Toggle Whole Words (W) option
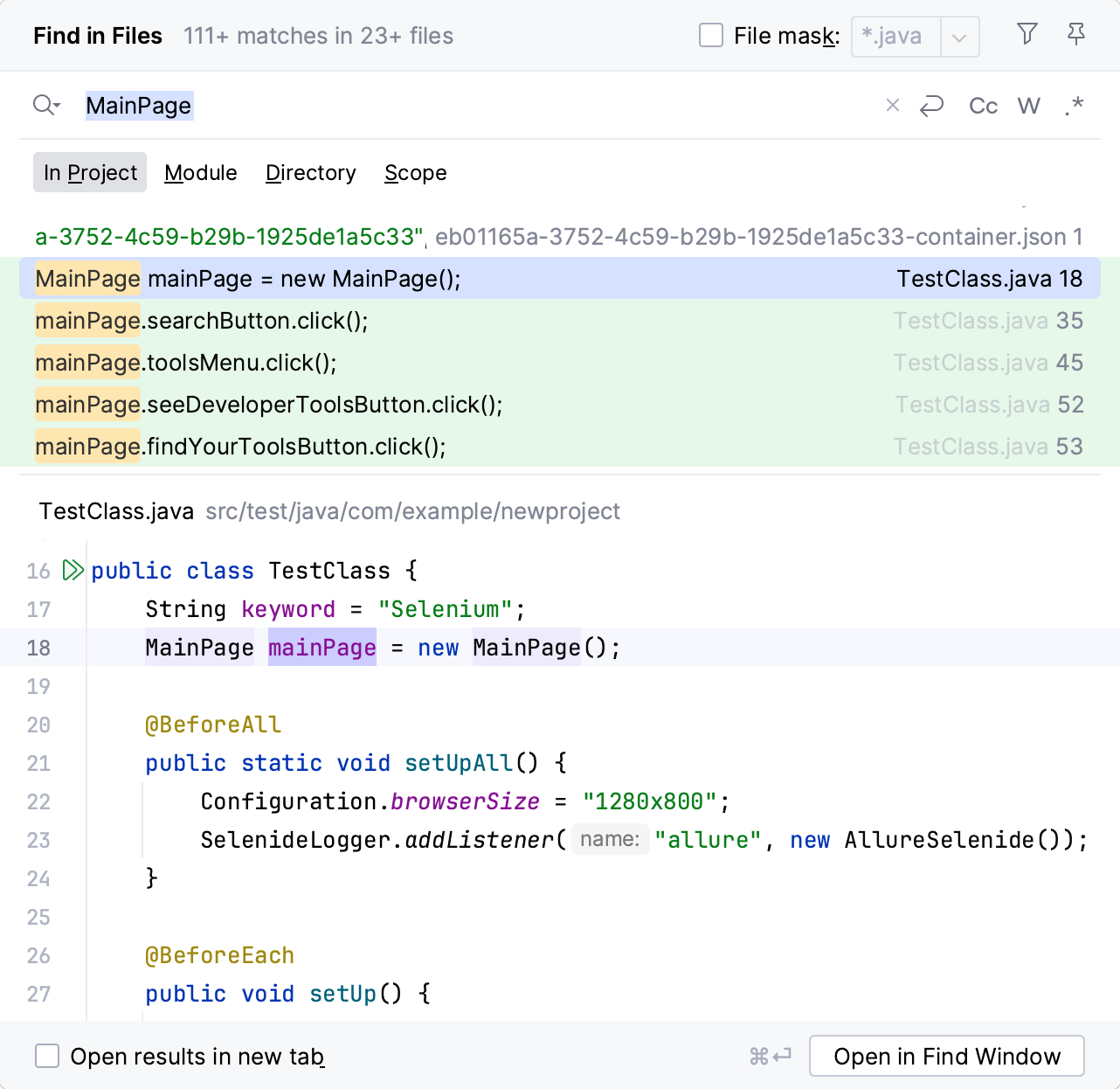Image resolution: width=1120 pixels, height=1089 pixels. pos(1028,106)
